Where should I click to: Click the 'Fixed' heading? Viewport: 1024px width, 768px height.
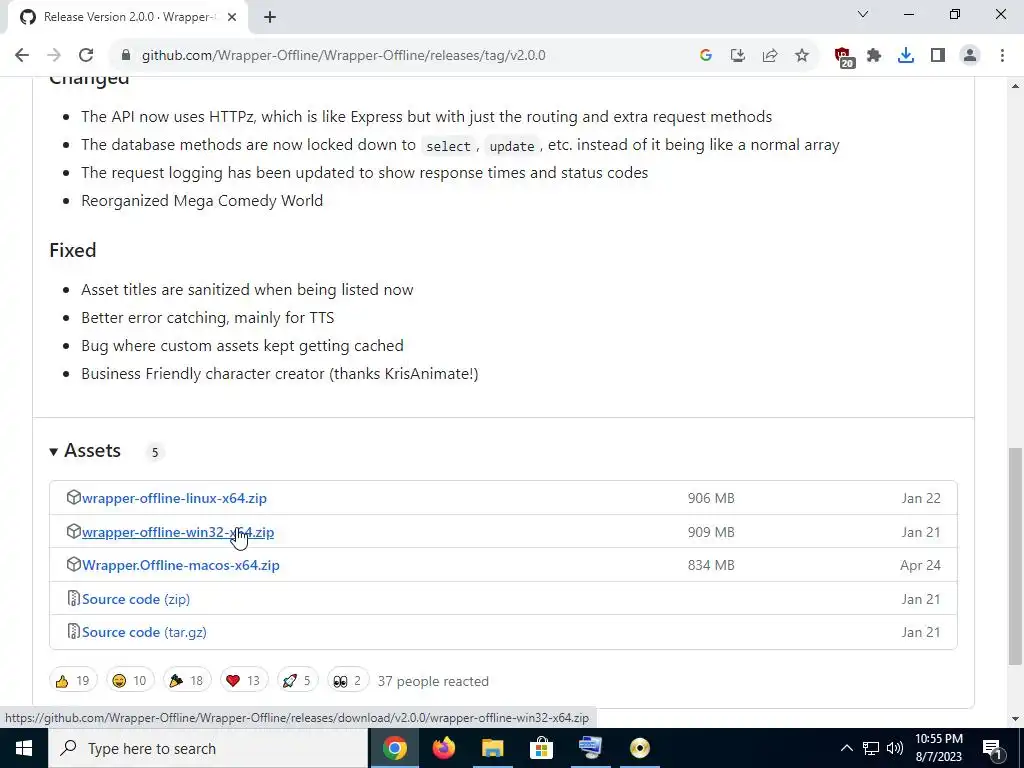coord(73,250)
